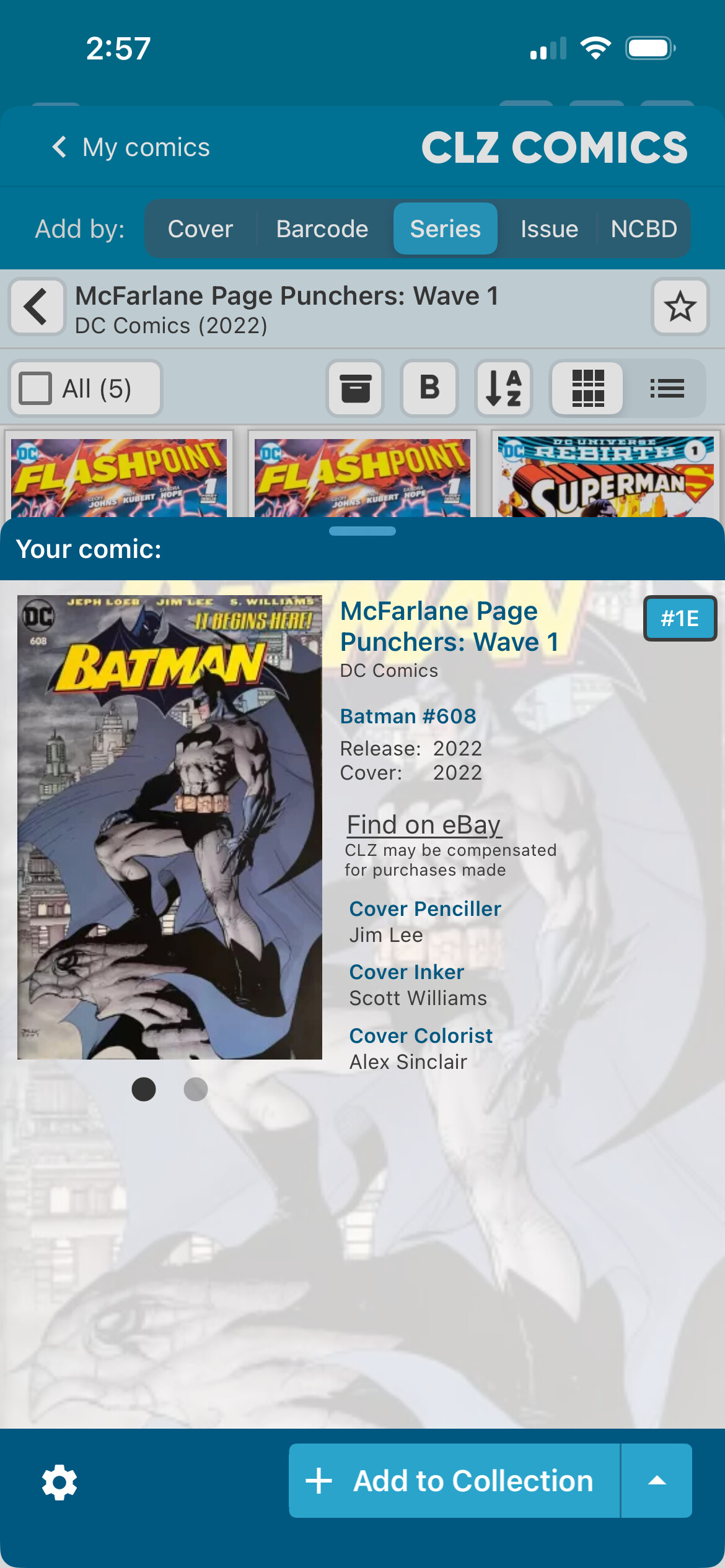Go back using series back arrow
725x1568 pixels.
tap(37, 307)
